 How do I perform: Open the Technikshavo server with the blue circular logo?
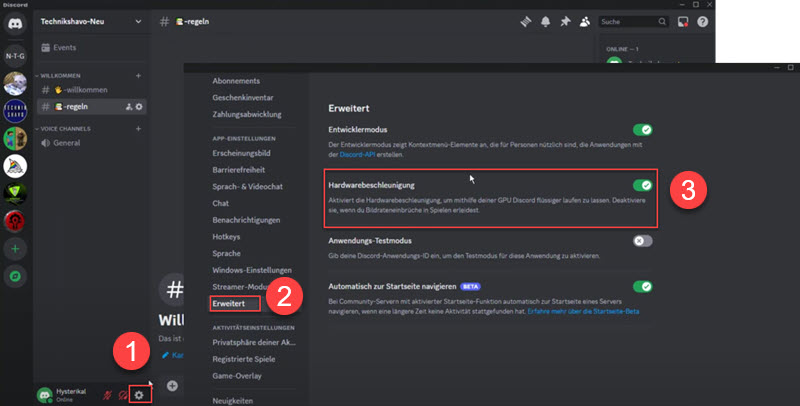tap(15, 111)
